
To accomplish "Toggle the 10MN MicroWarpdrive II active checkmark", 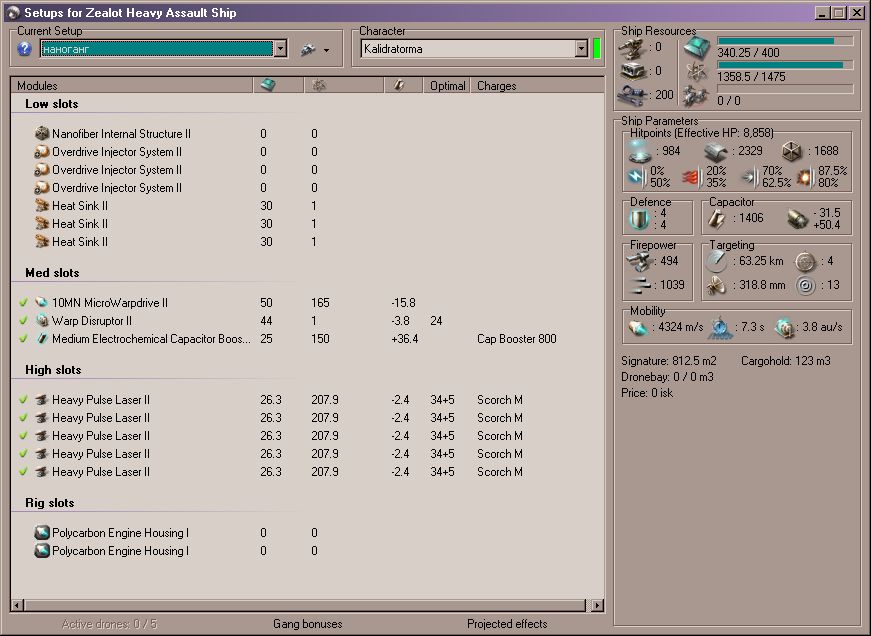I will [x=23, y=303].
